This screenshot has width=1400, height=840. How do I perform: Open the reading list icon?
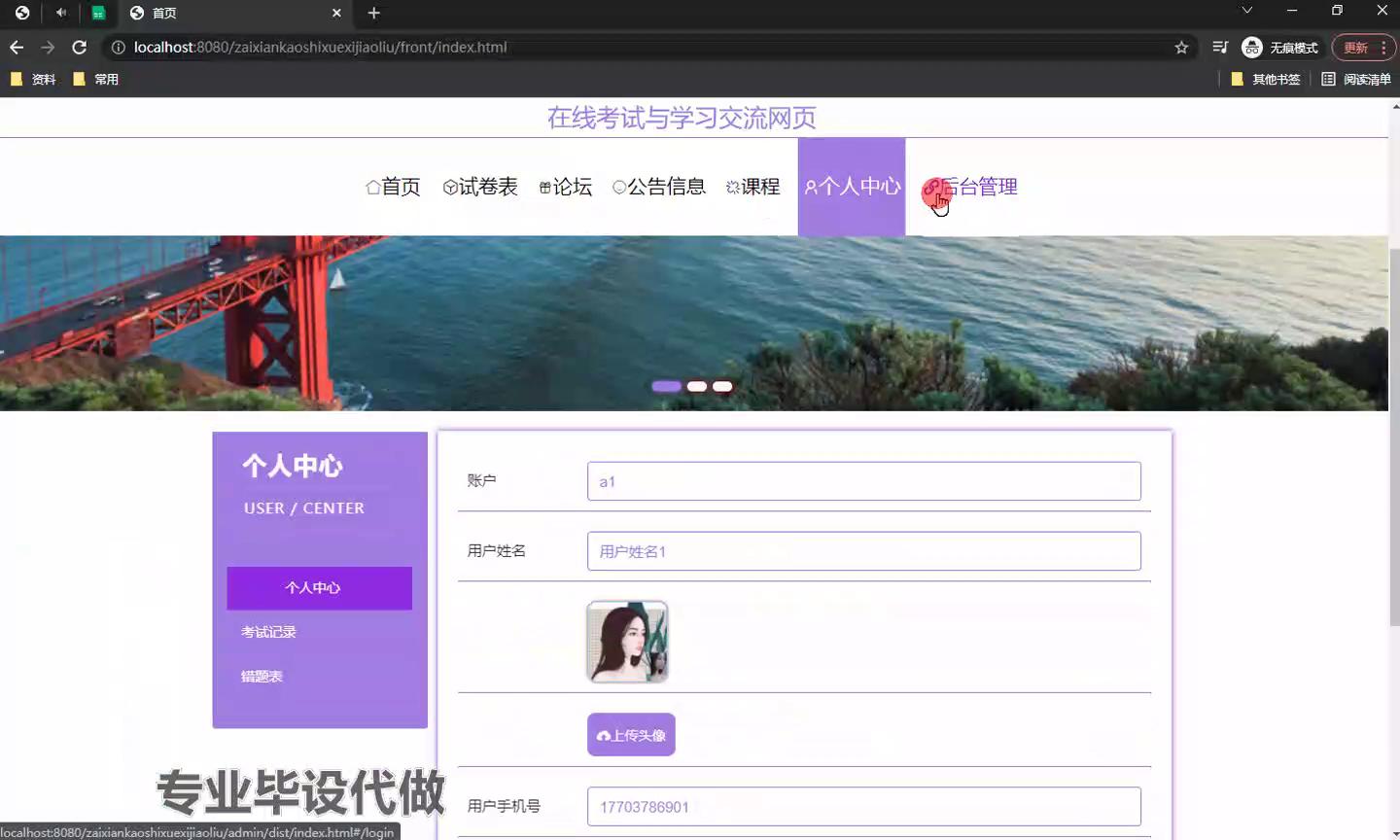(x=1356, y=79)
